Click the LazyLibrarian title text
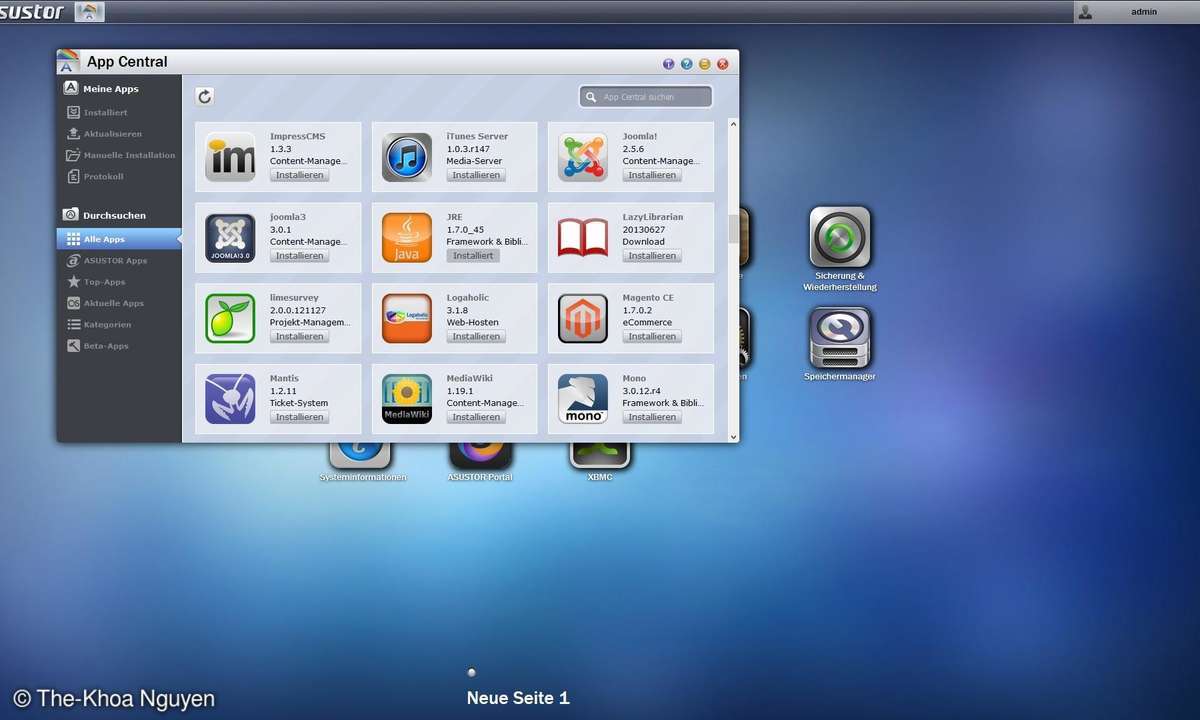Image resolution: width=1200 pixels, height=720 pixels. click(x=653, y=217)
